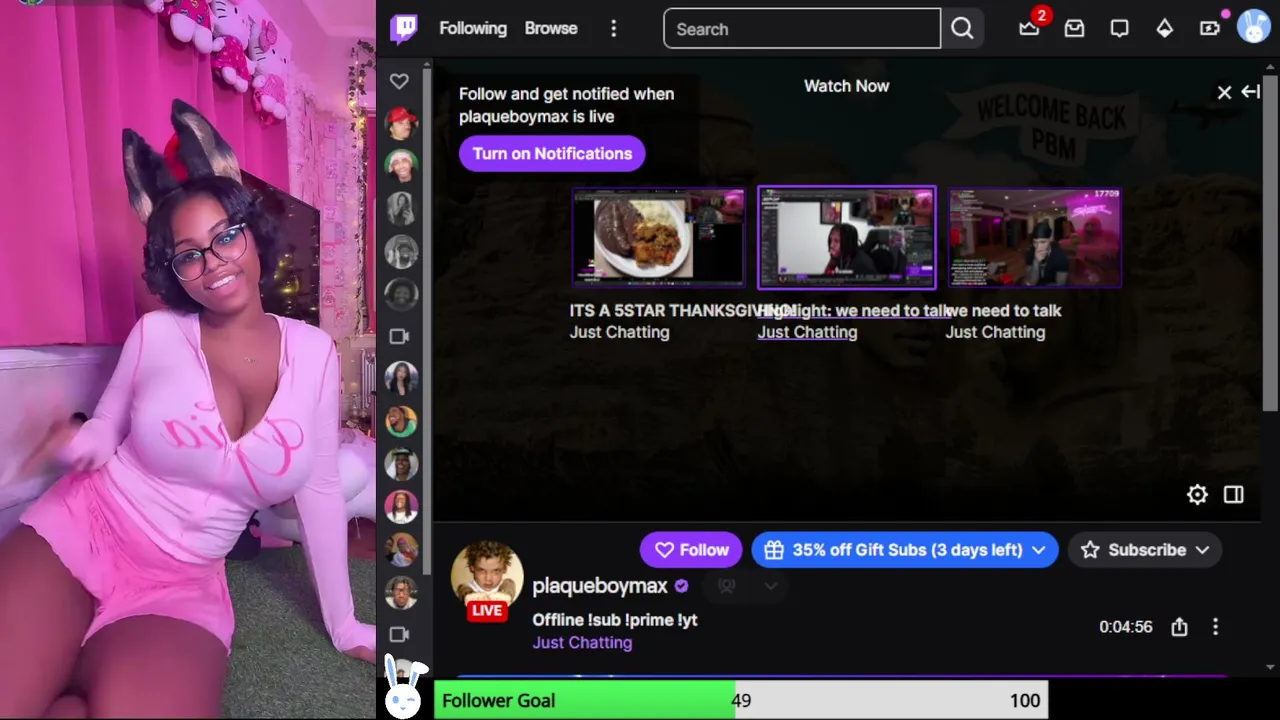This screenshot has width=1280, height=720.
Task: Open sidebar channel with red cap avatar
Action: (401, 123)
